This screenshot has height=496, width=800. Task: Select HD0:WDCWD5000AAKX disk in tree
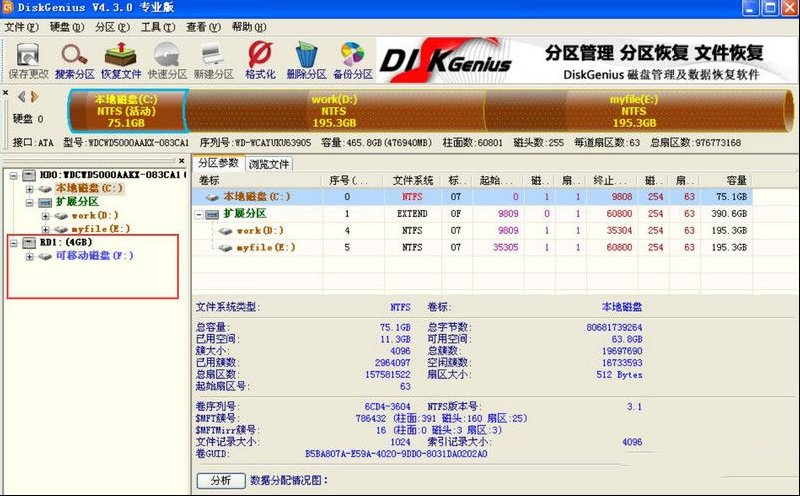coord(112,175)
